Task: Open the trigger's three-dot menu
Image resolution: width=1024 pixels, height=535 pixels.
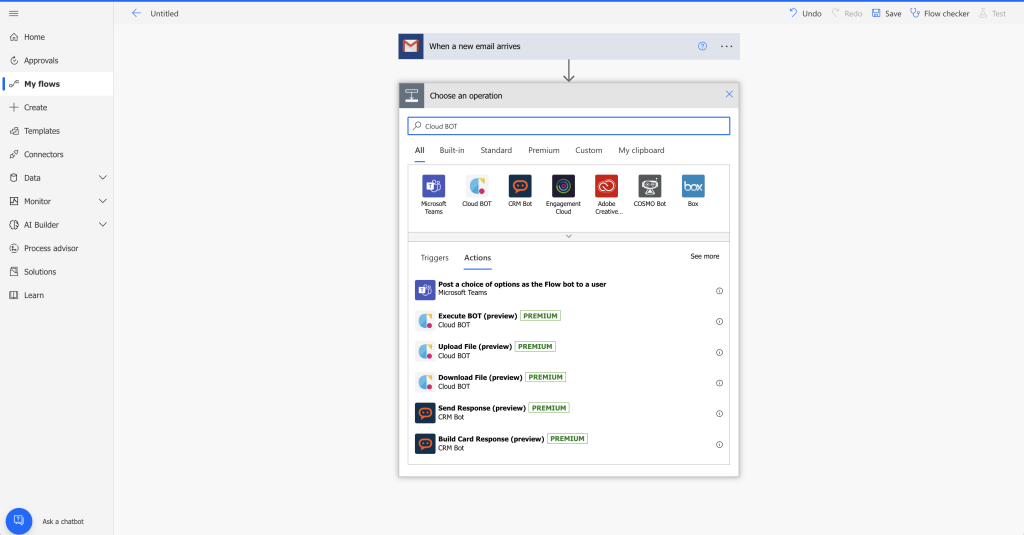Action: pos(726,46)
